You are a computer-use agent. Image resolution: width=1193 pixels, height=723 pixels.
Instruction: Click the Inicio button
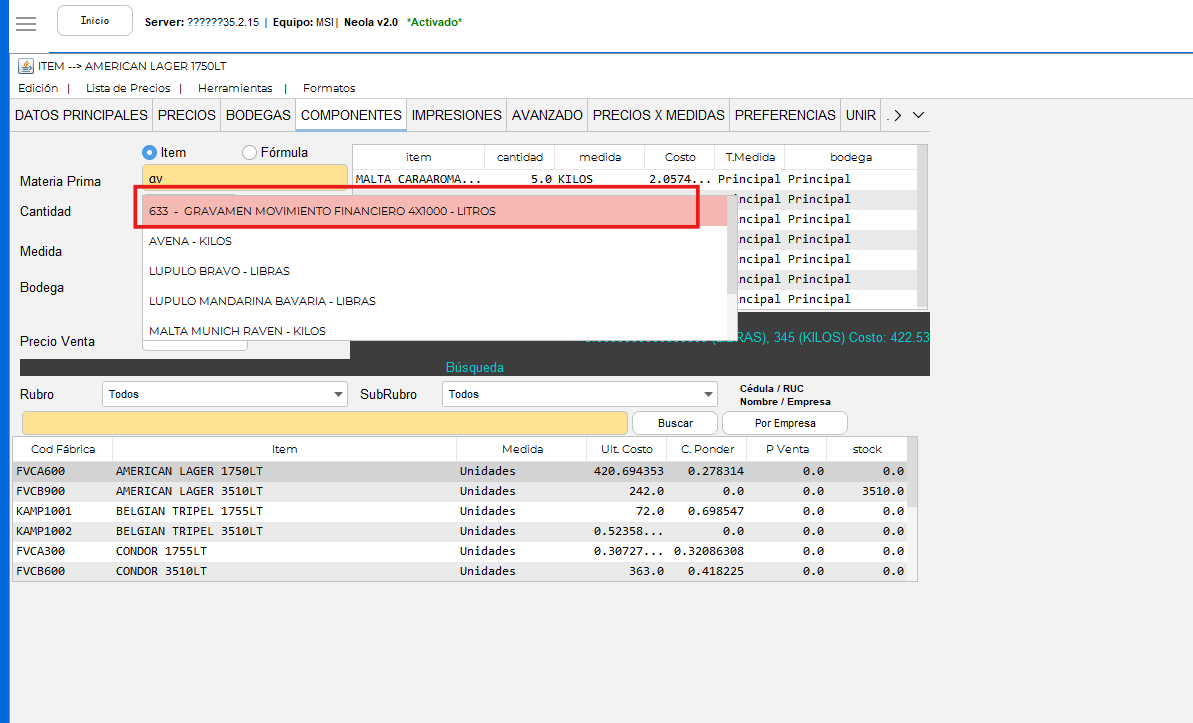coord(95,21)
